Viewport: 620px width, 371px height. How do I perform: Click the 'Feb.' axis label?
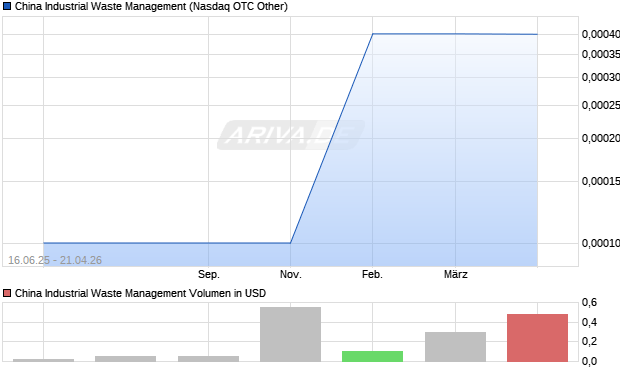point(372,274)
